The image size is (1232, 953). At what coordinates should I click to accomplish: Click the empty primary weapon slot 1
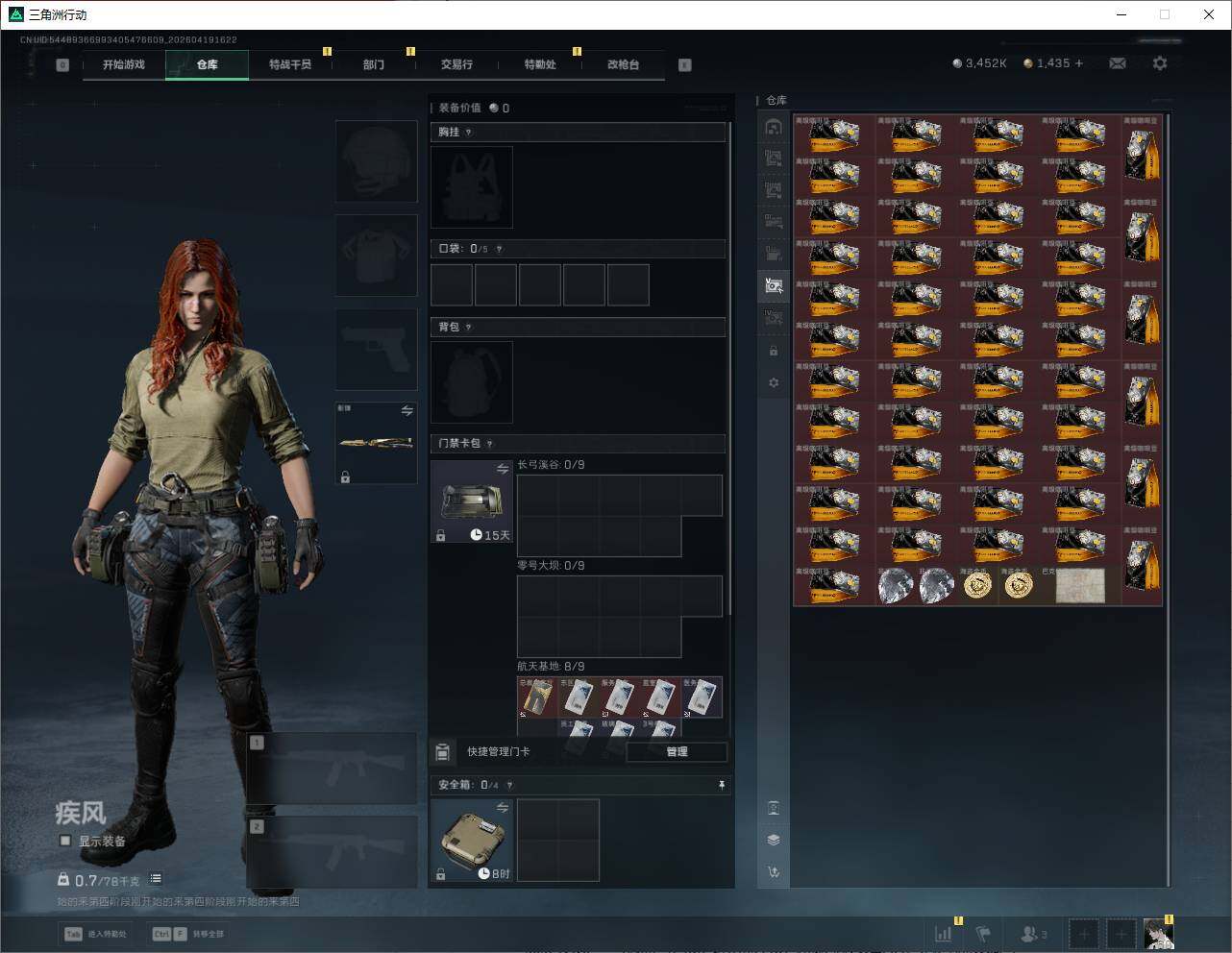pyautogui.click(x=333, y=769)
